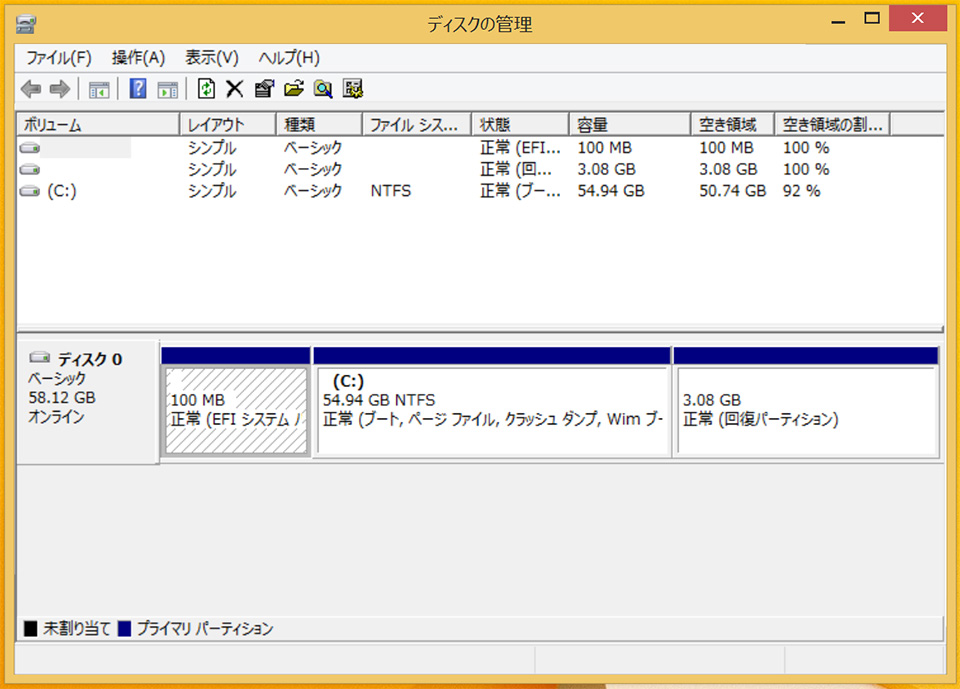The image size is (960, 689).
Task: Click the Forward arrow toolbar icon
Action: pyautogui.click(x=60, y=89)
